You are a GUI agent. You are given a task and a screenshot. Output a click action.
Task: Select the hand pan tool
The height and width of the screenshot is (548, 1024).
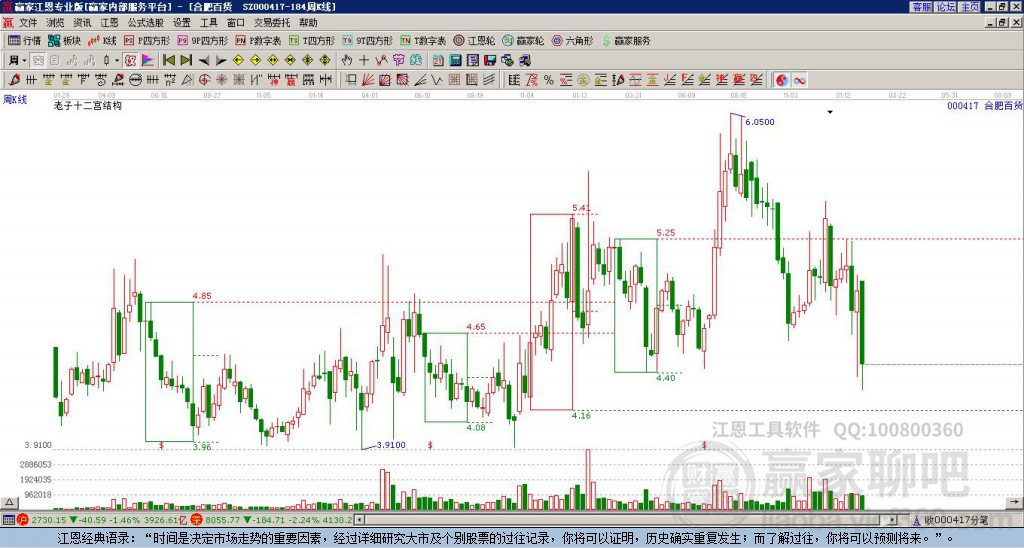tap(347, 61)
